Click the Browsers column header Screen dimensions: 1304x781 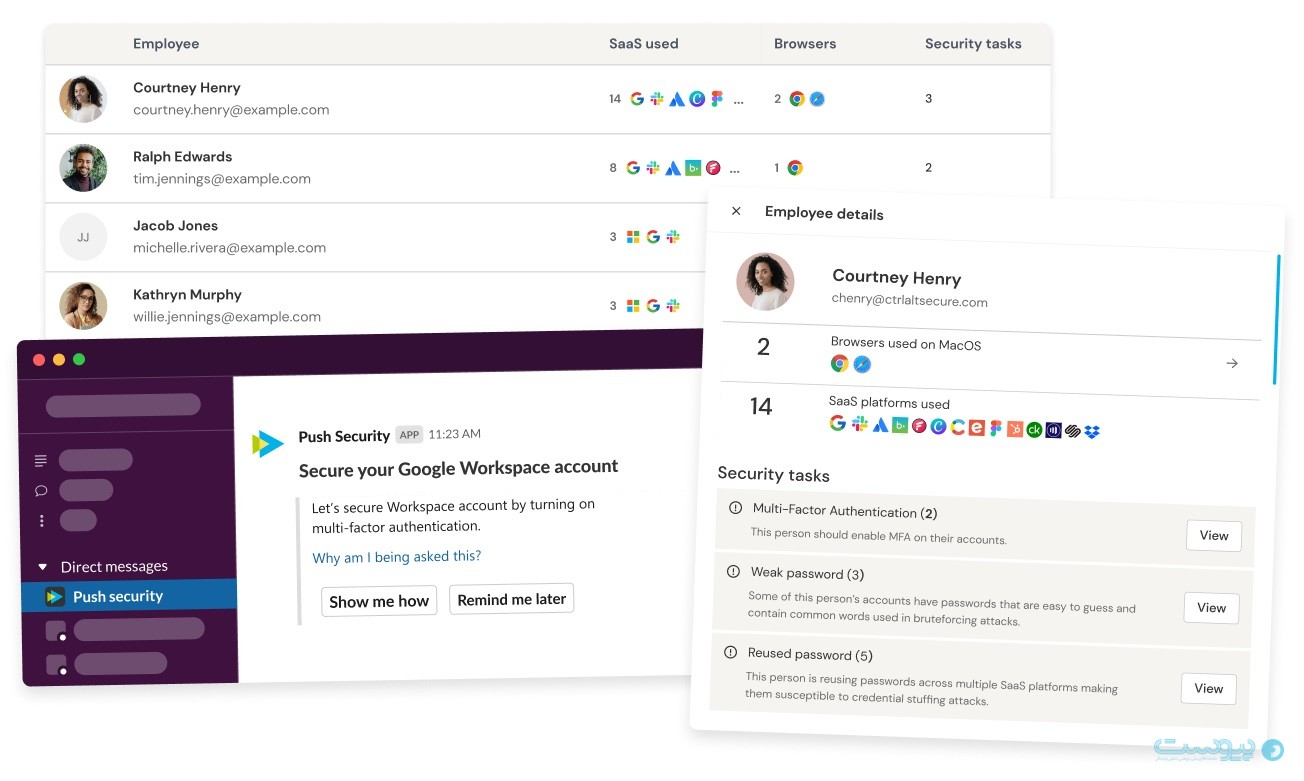click(x=805, y=44)
